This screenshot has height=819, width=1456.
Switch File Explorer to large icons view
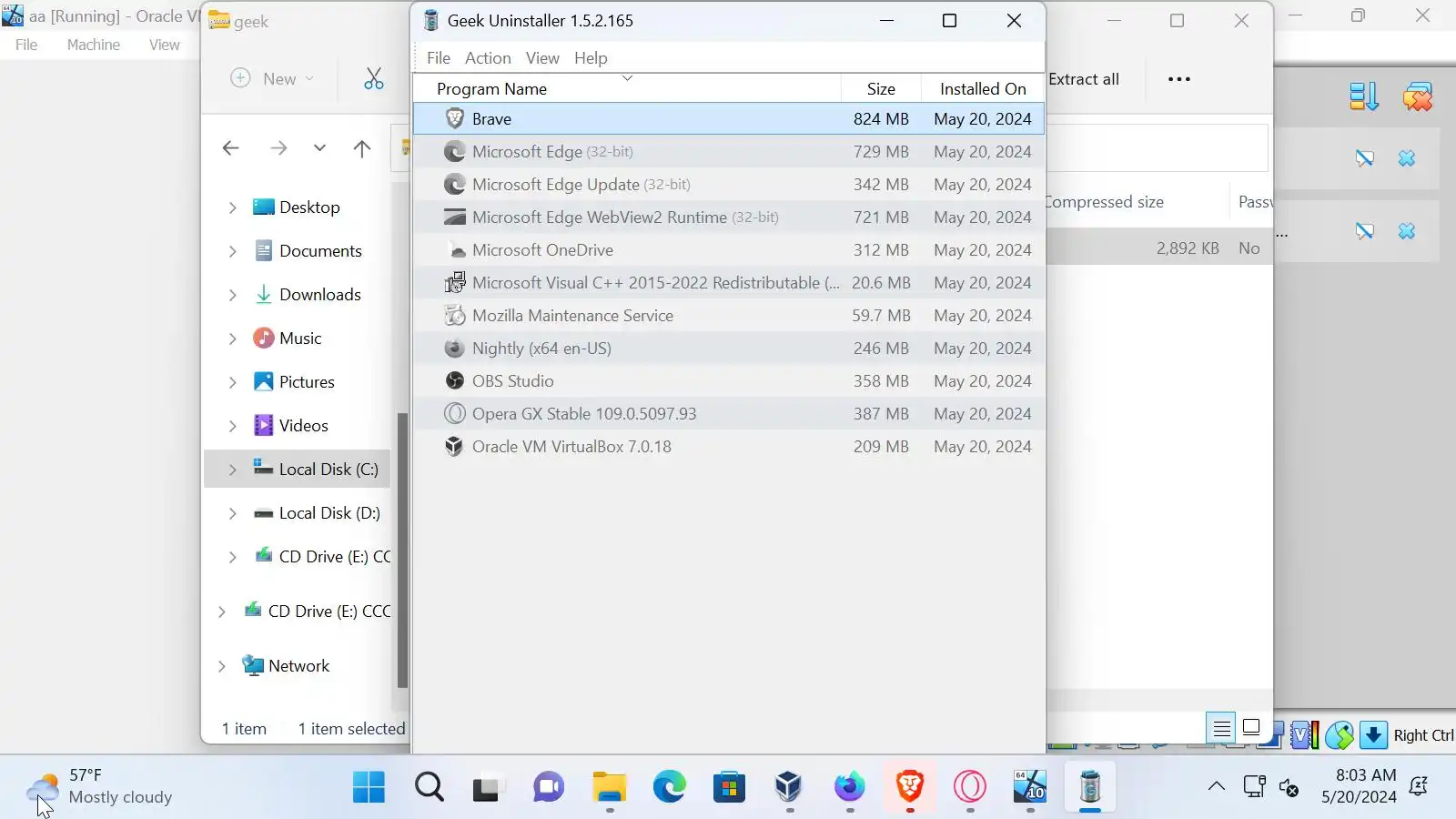pos(1251,728)
